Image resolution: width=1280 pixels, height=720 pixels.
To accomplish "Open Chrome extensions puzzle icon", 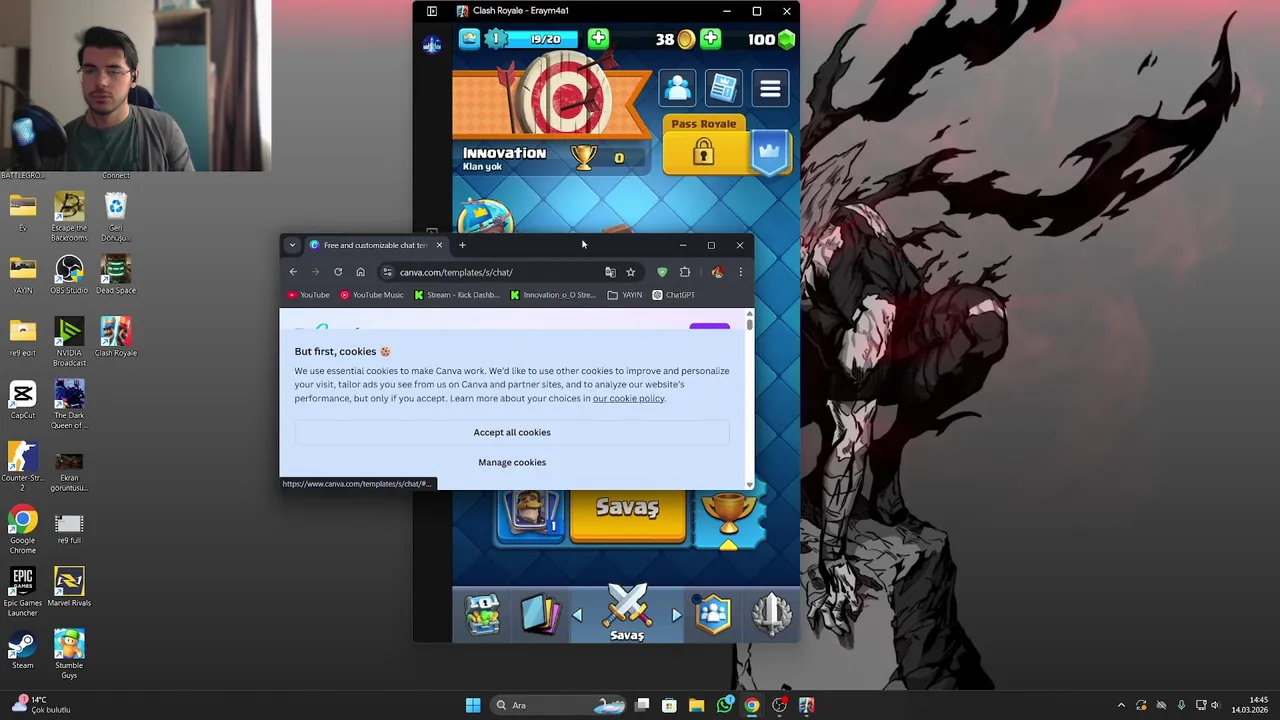I will point(685,272).
